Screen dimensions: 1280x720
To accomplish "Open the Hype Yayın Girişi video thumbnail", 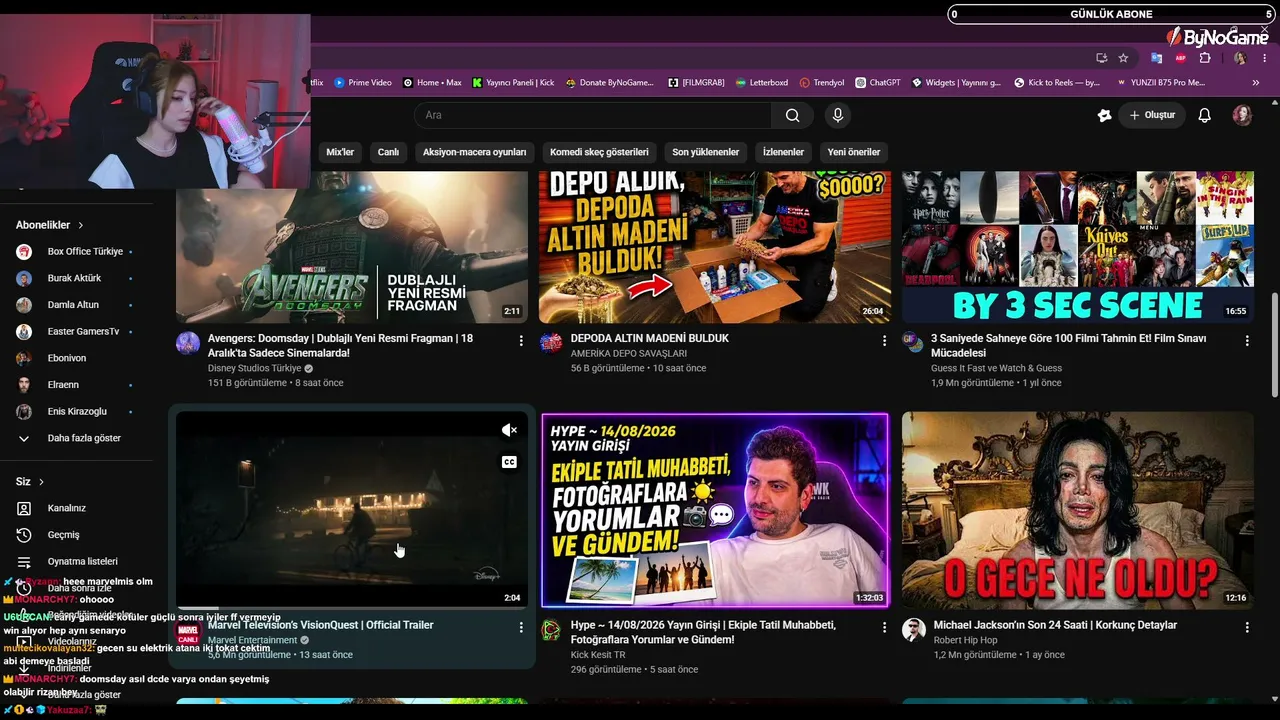I will click(714, 510).
